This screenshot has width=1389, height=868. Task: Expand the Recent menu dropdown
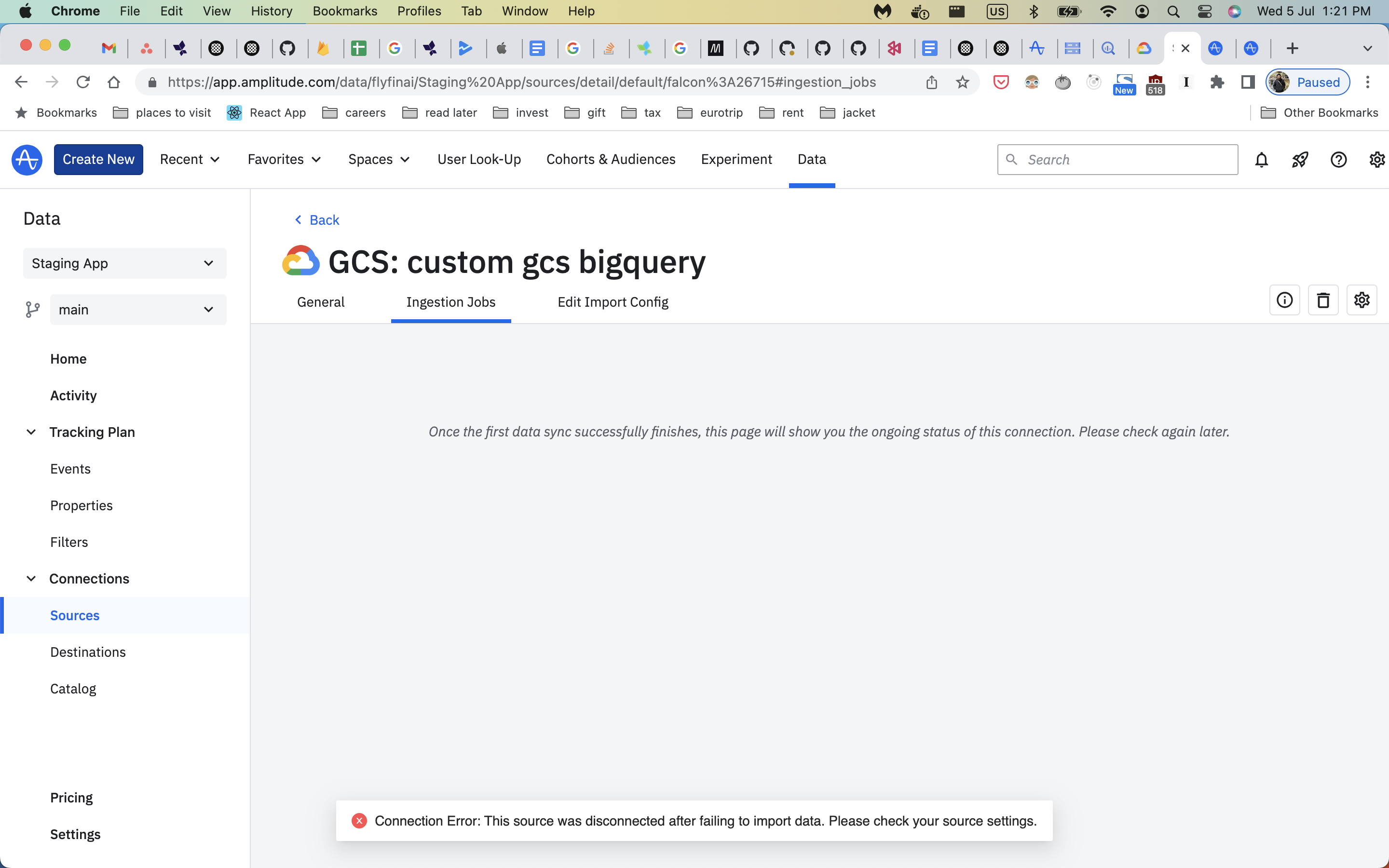tap(190, 160)
